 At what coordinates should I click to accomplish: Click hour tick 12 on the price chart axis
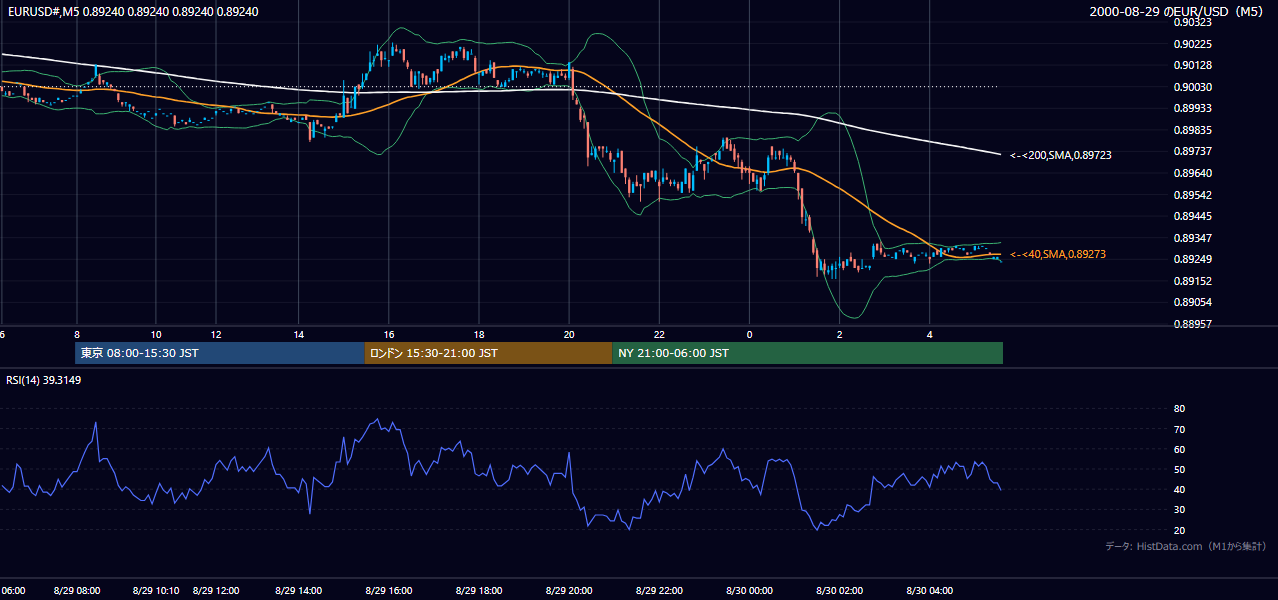pyautogui.click(x=216, y=334)
